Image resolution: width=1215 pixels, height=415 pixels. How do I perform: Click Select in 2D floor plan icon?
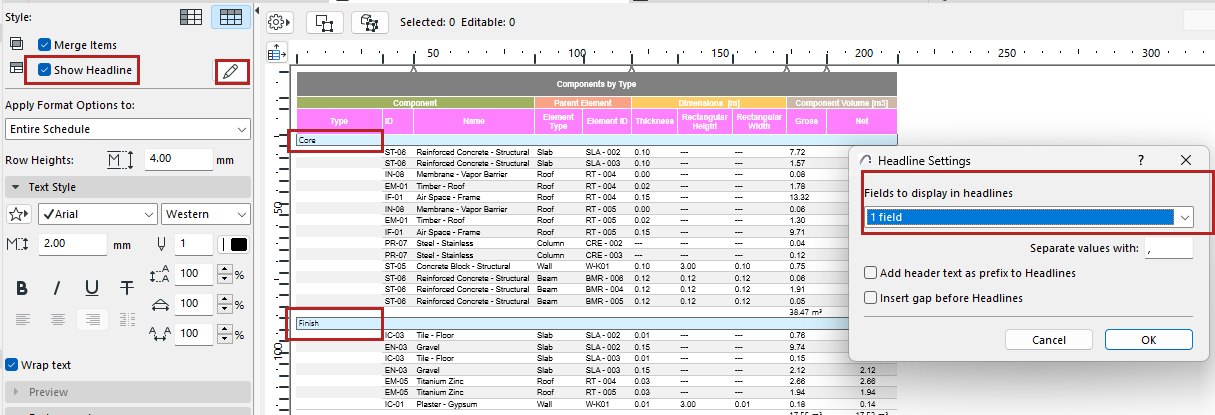click(325, 21)
